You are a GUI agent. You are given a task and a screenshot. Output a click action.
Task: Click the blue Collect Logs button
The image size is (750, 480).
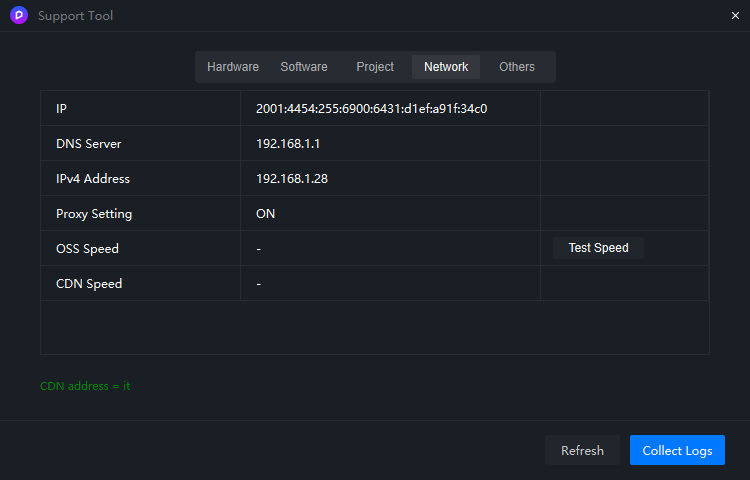(677, 450)
